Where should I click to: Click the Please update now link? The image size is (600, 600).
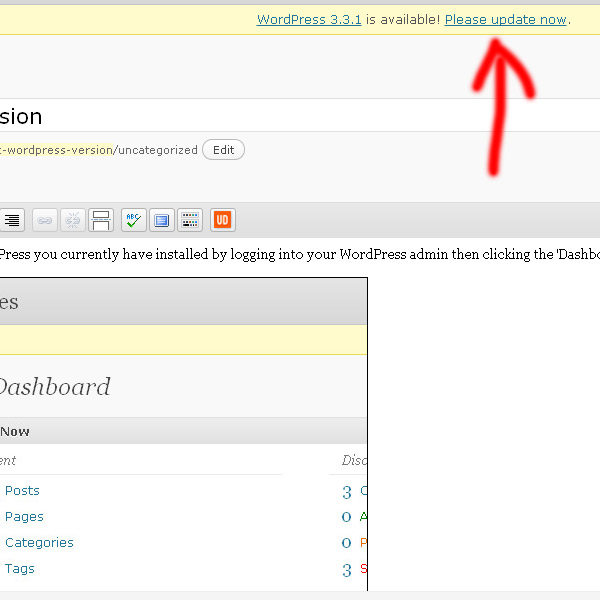[x=505, y=19]
